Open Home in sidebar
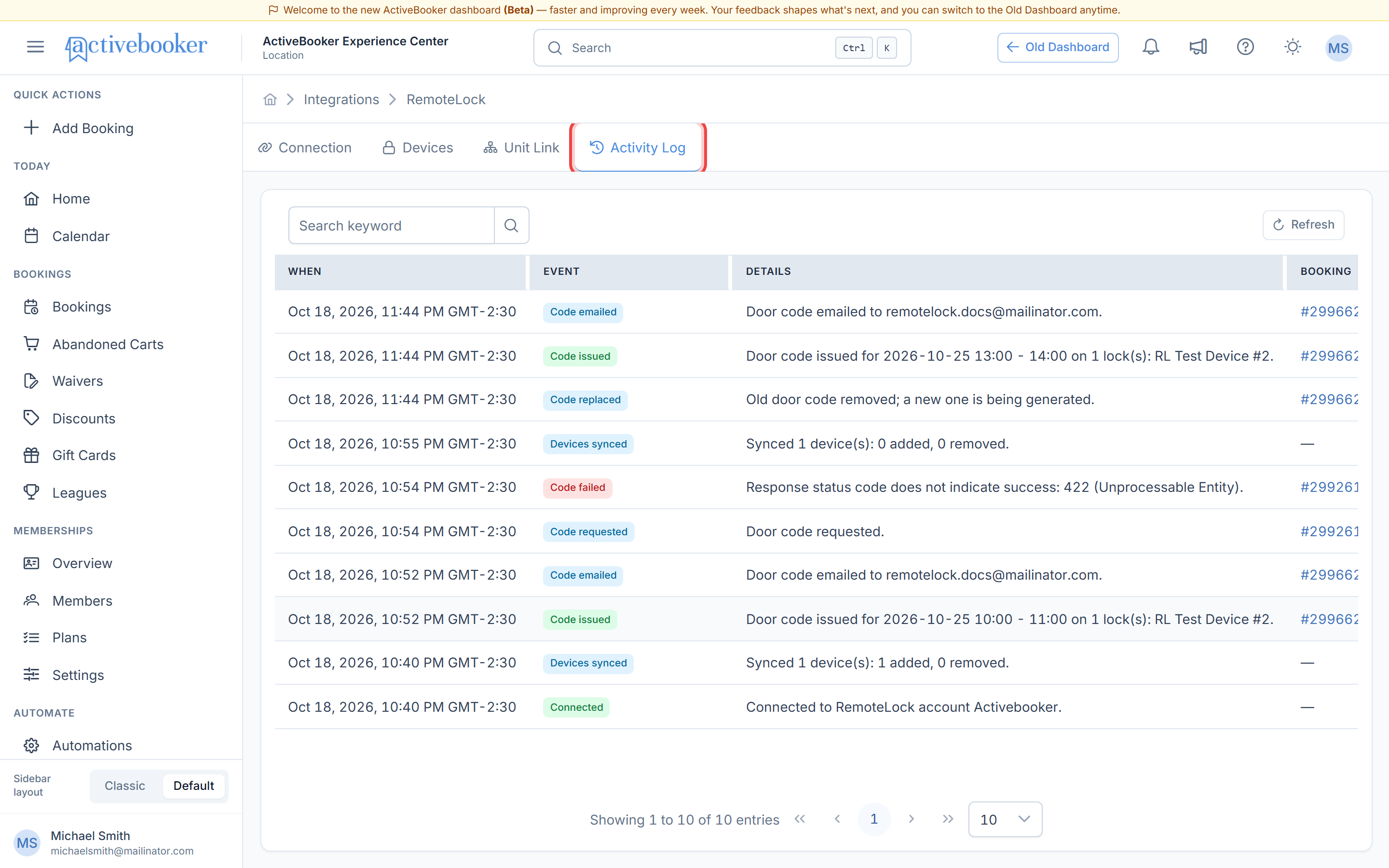Screen dimensions: 1389x868 pos(121,199)
